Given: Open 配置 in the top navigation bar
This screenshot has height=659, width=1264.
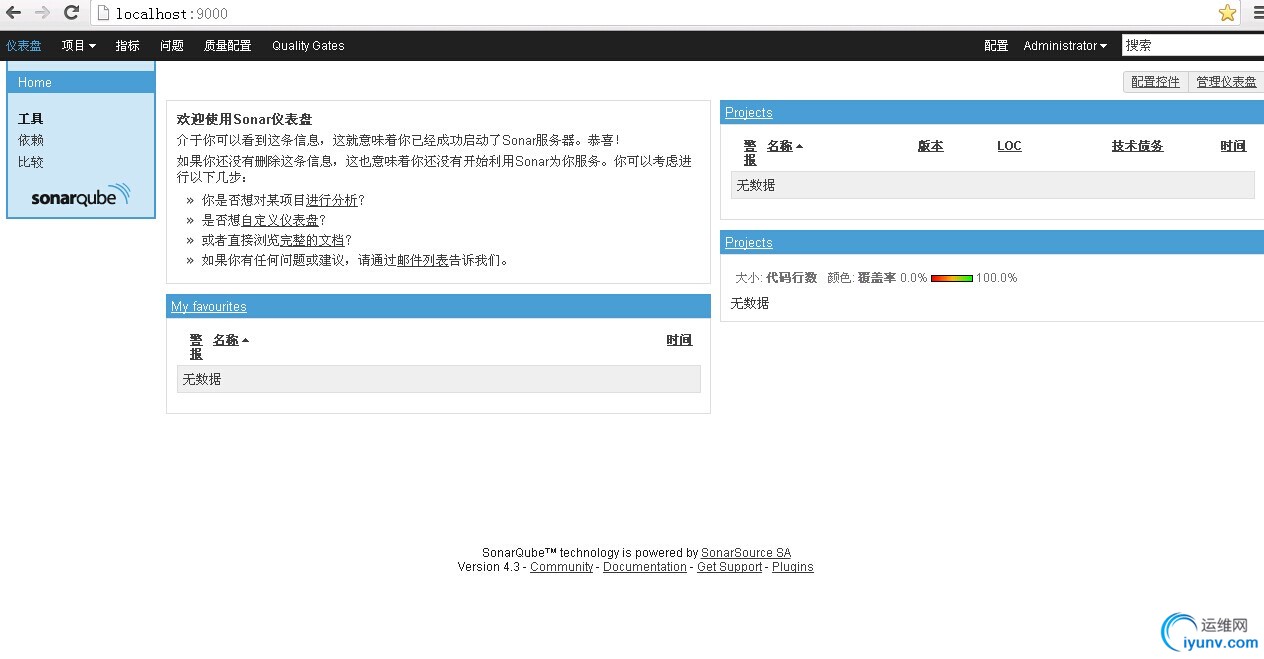Looking at the screenshot, I should pyautogui.click(x=996, y=45).
